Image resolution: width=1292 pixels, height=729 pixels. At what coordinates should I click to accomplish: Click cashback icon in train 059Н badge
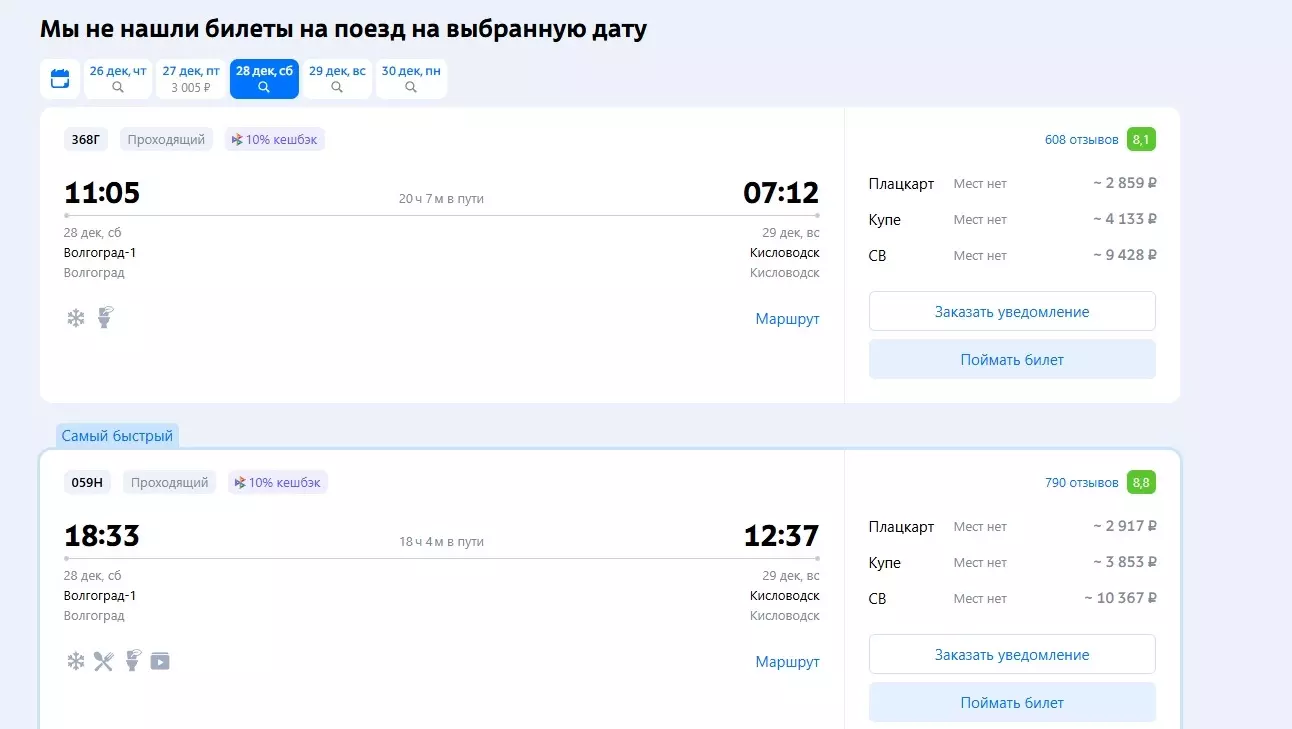[240, 483]
